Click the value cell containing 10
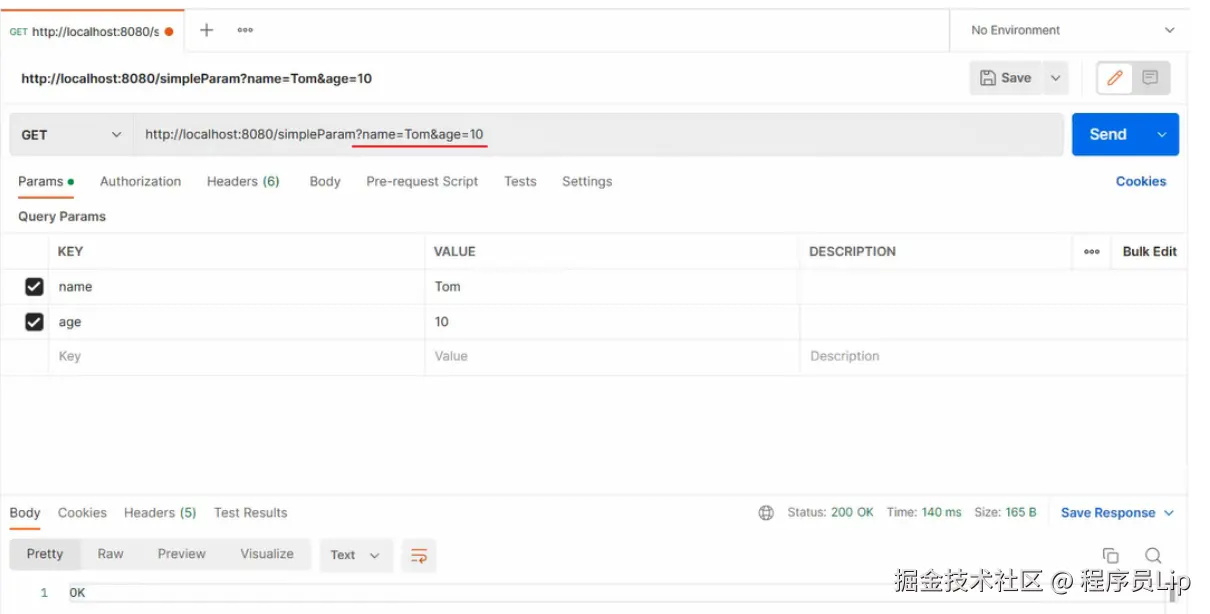1210x614 pixels. tap(612, 322)
